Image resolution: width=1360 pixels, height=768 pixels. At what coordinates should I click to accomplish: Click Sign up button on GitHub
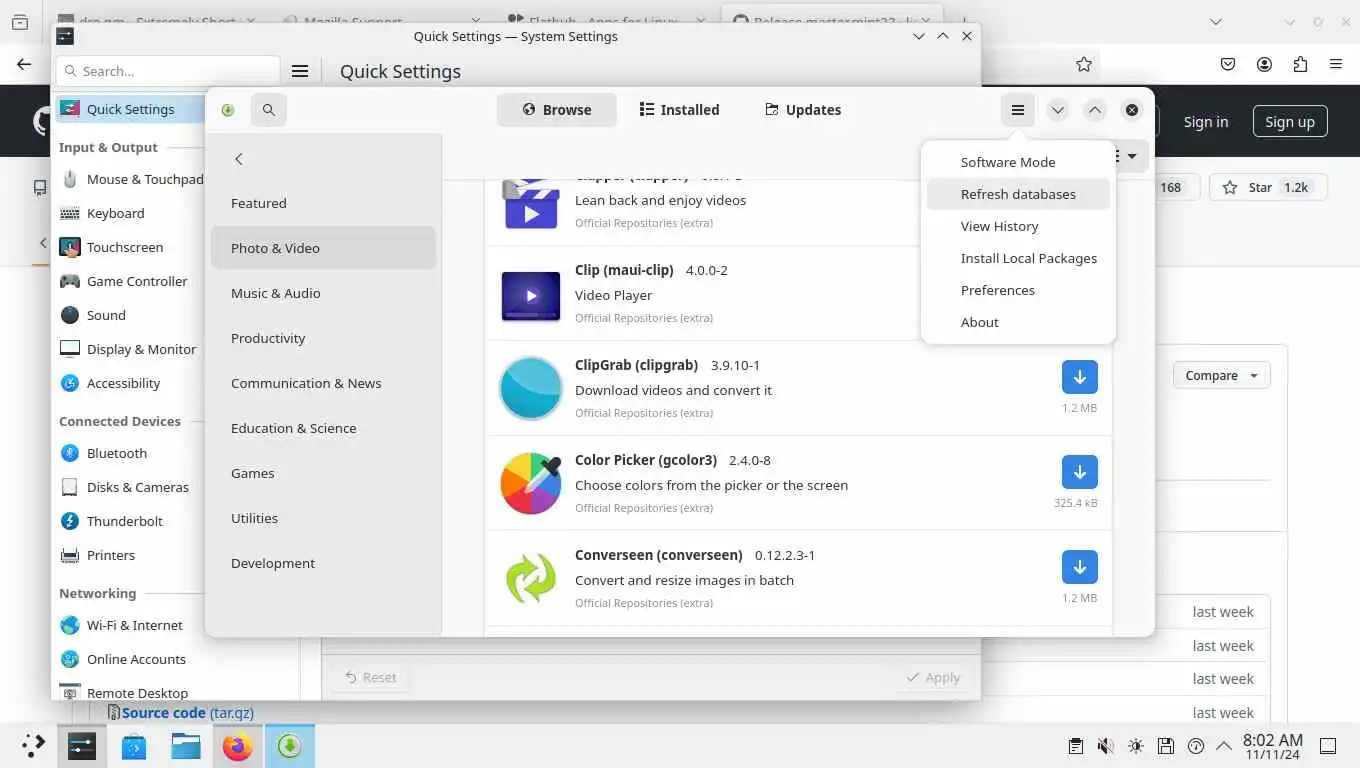1290,122
